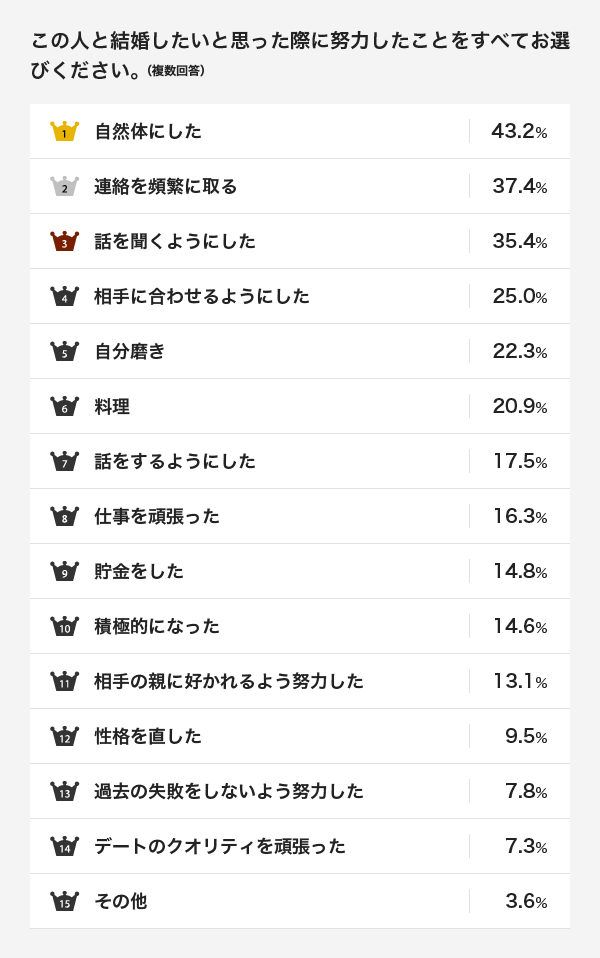Click the 性格を直した row label

148,736
